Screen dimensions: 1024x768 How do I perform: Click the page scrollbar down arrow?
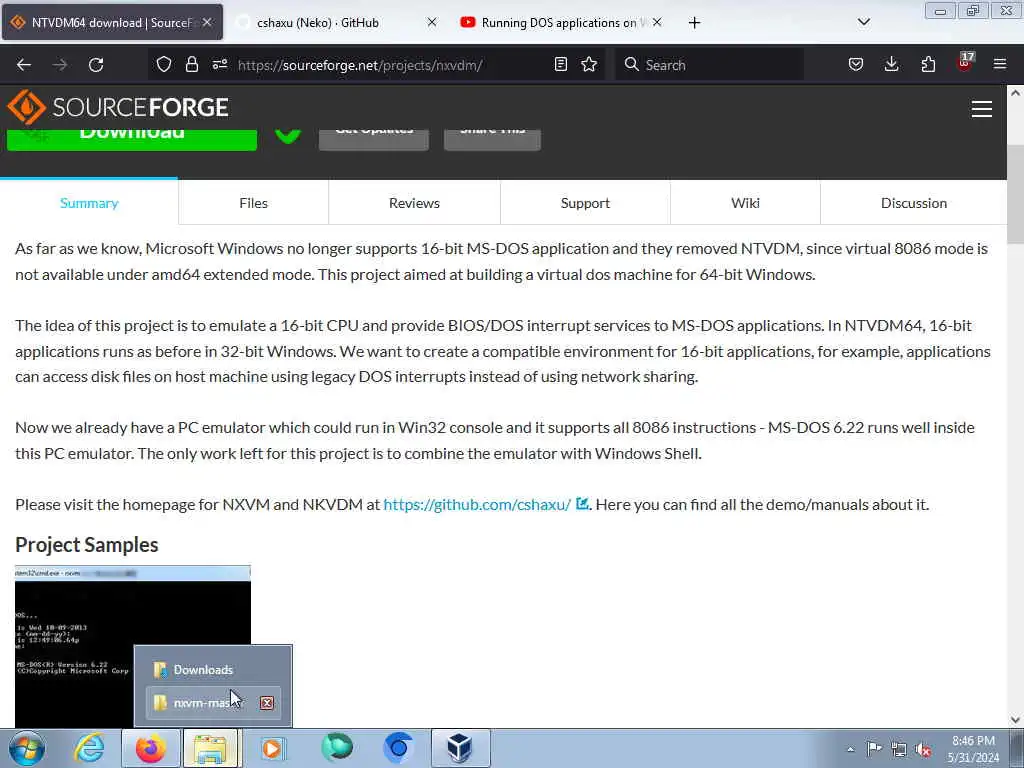point(1015,720)
